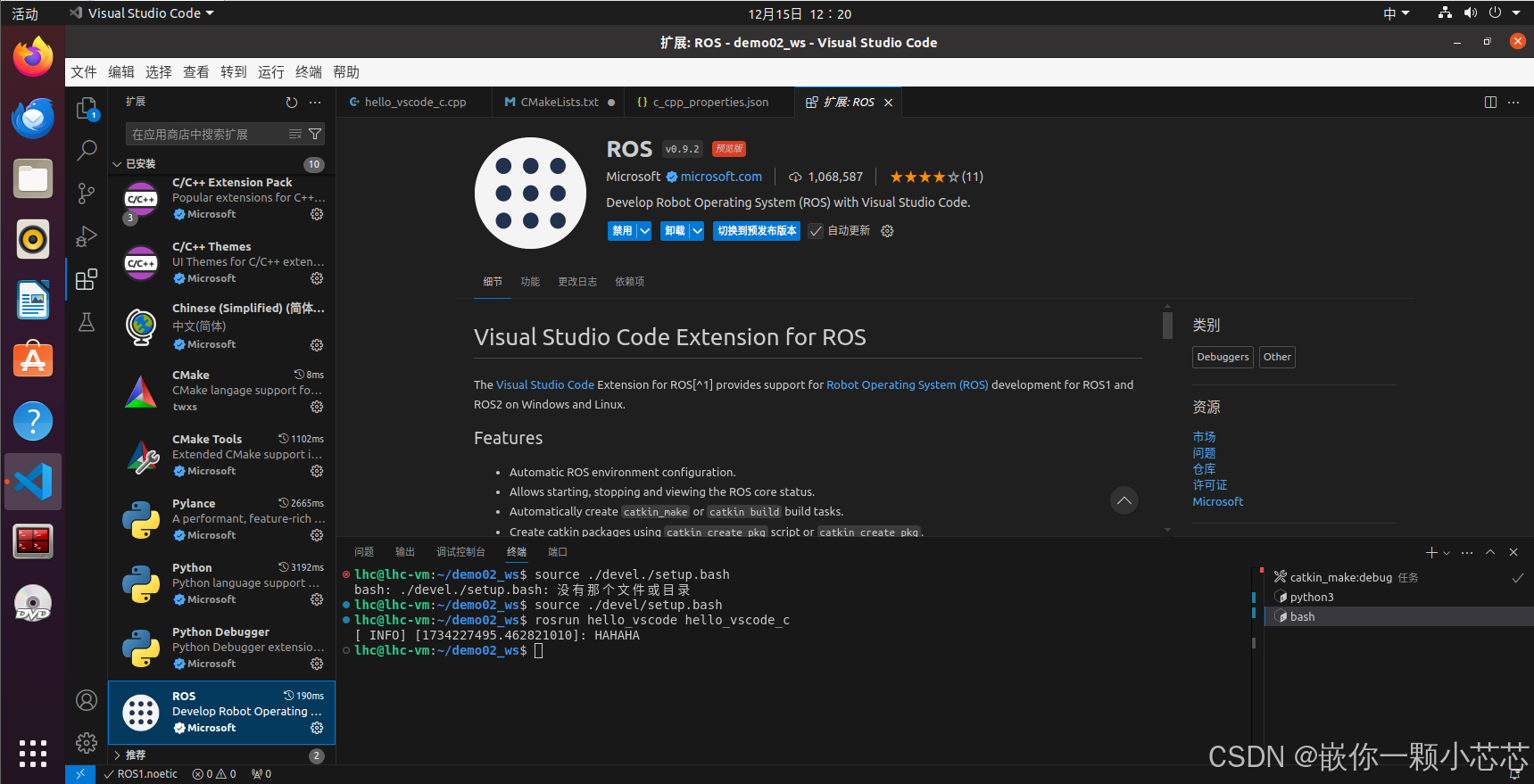This screenshot has width=1534, height=784.
Task: Open settings gear for C/C++ Extension Pack
Action: (x=317, y=214)
